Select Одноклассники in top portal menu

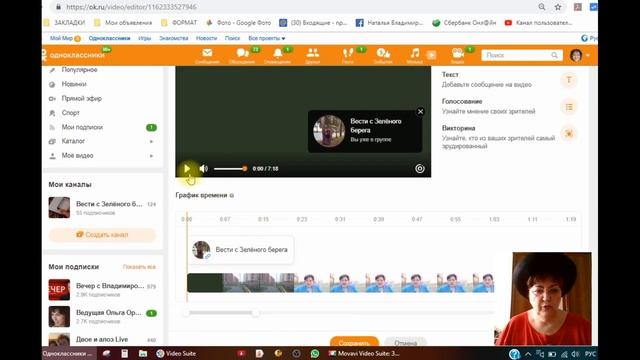point(109,38)
